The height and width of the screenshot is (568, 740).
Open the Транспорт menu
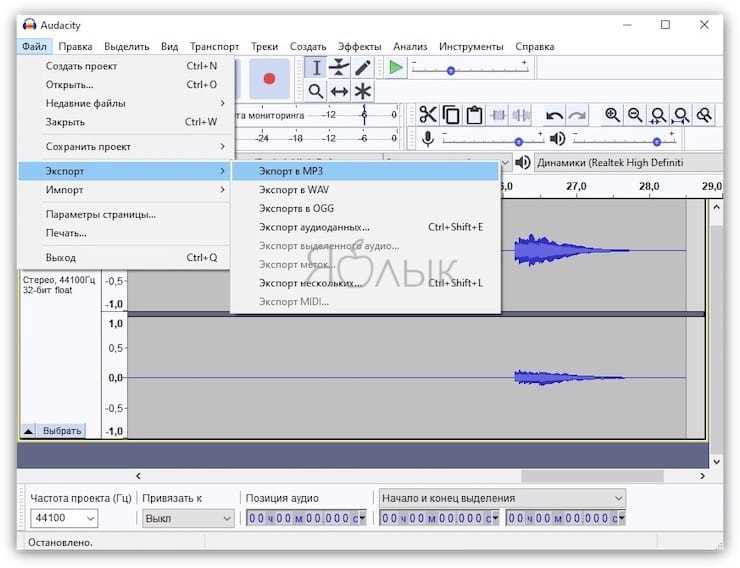tap(214, 47)
